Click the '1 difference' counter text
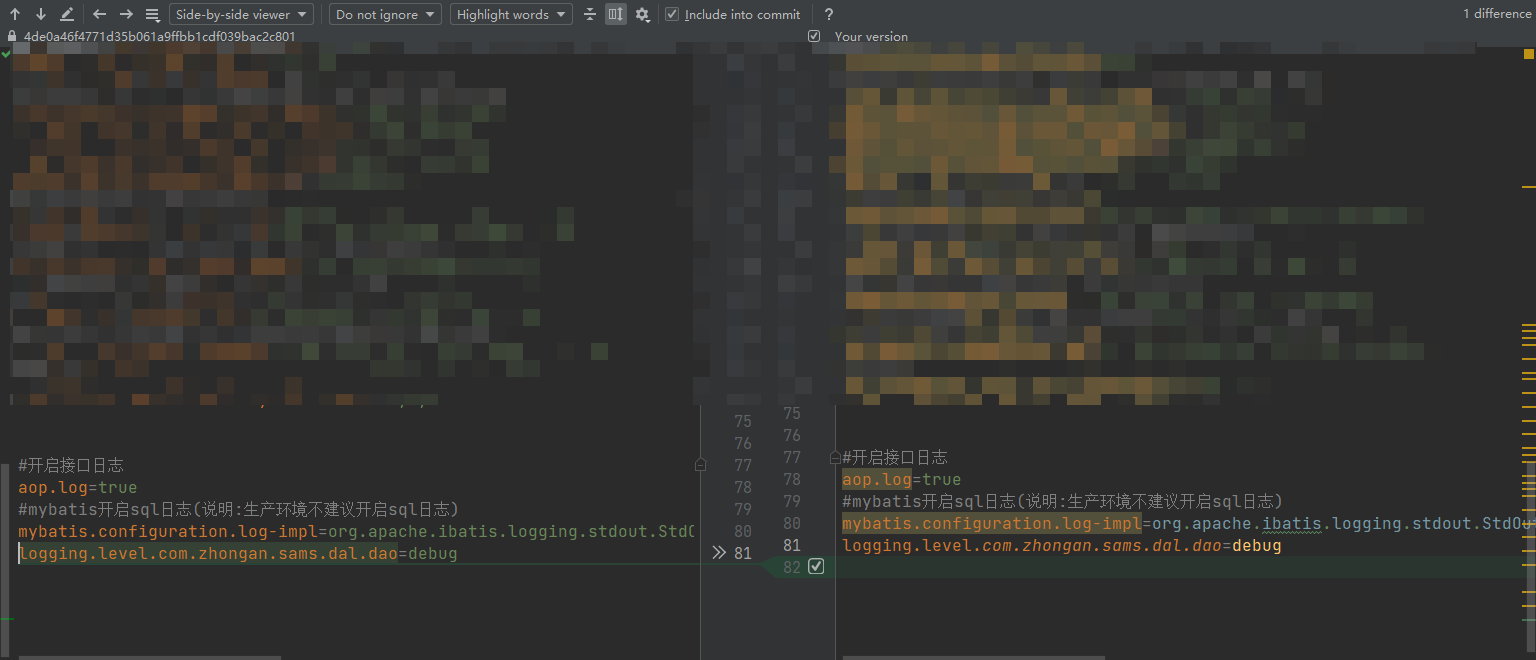 [1497, 14]
